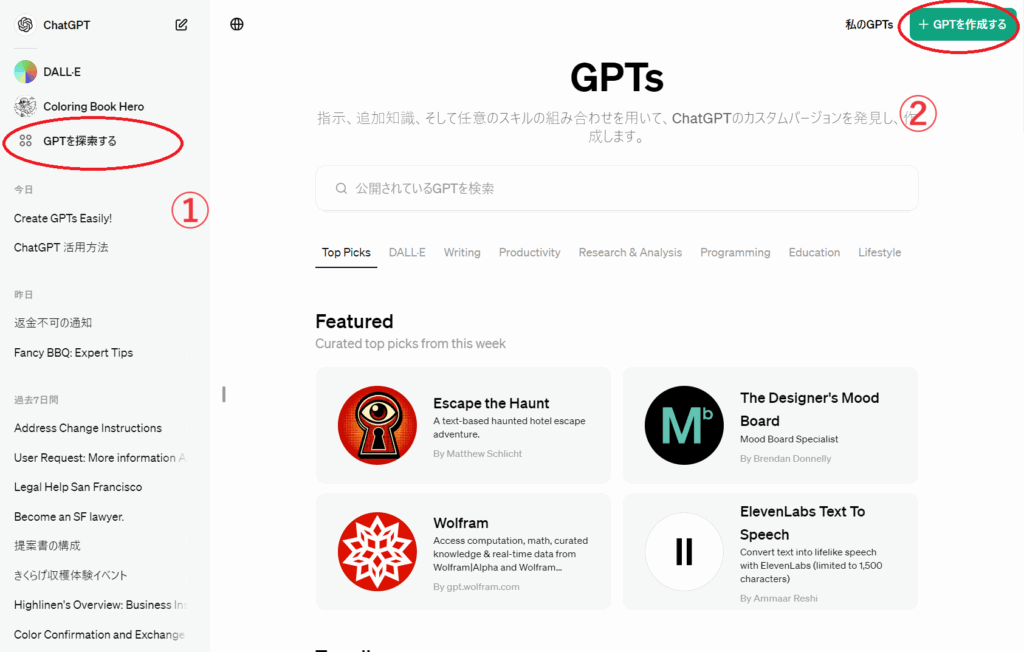Click the Mood Board Specialist description
Screen dimensions: 1024x652
(x=789, y=439)
